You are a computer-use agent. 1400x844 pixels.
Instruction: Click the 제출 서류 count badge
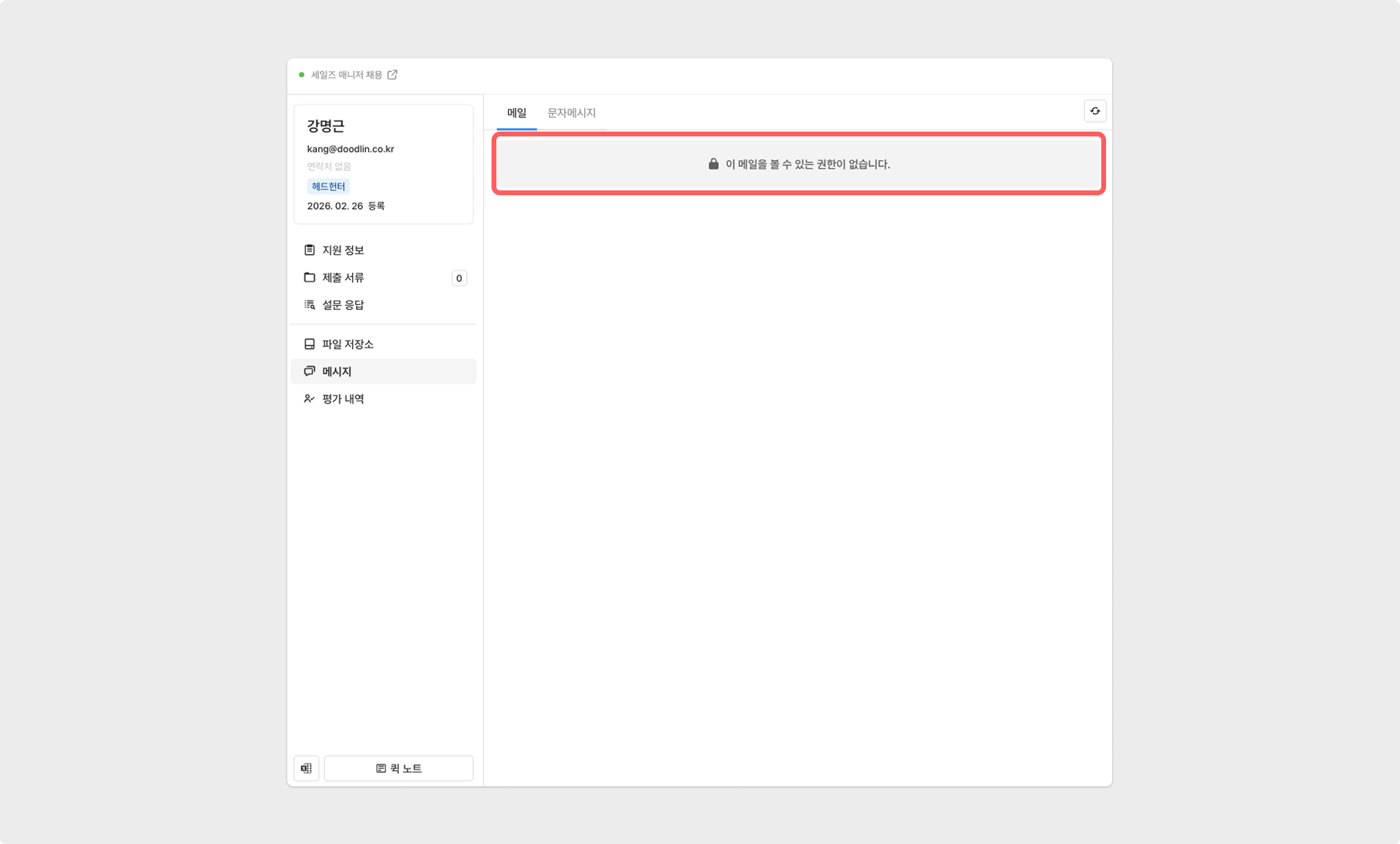[459, 278]
